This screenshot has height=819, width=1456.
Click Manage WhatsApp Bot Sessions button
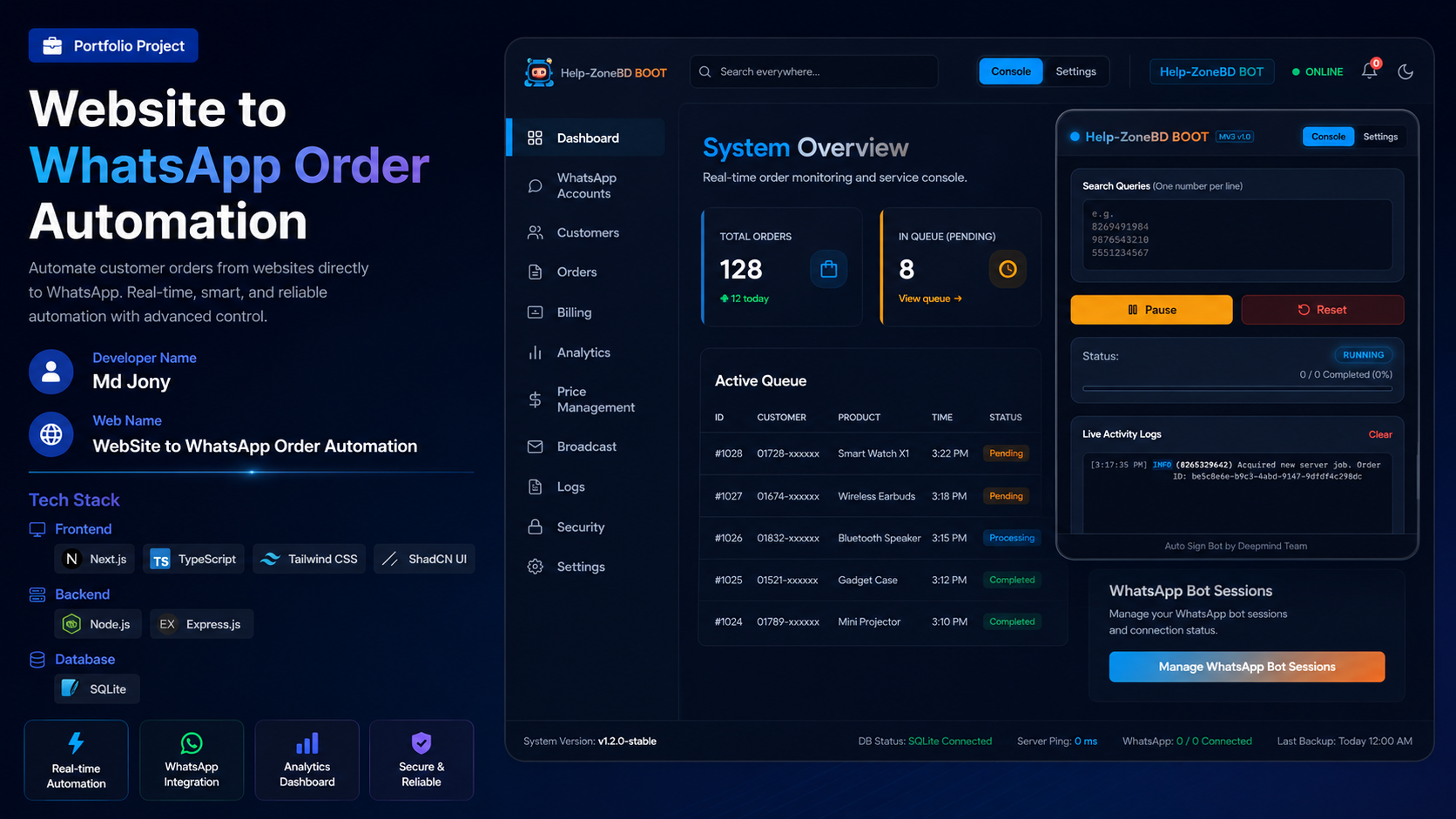(1247, 667)
